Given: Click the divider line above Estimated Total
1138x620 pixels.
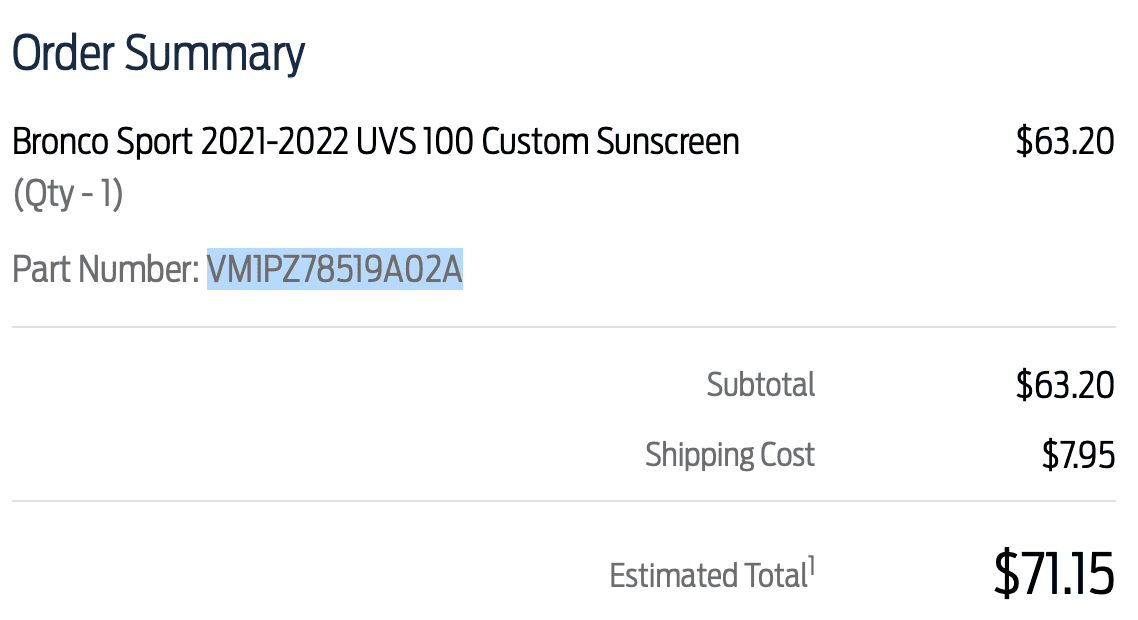Looking at the screenshot, I should (564, 501).
